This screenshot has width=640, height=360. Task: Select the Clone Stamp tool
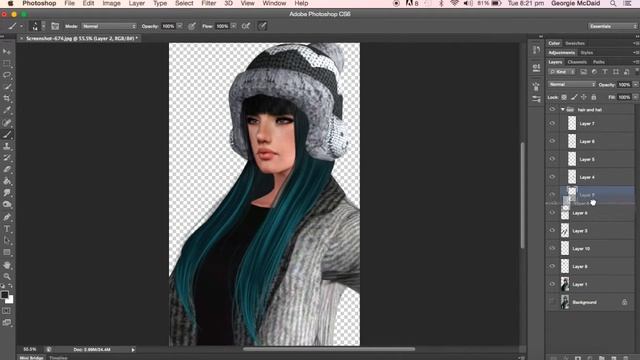[x=7, y=146]
